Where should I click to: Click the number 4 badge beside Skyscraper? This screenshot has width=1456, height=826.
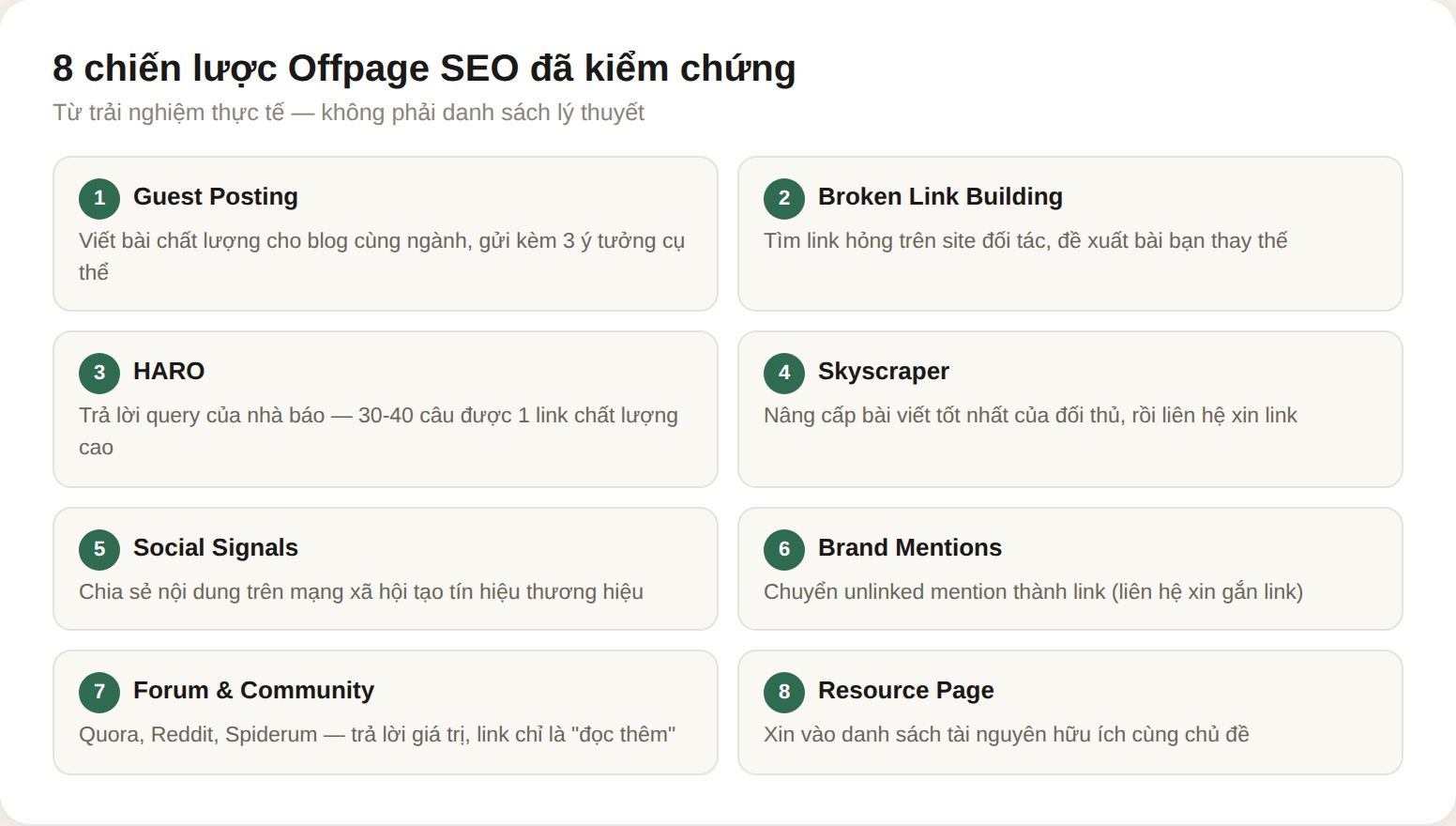[784, 374]
